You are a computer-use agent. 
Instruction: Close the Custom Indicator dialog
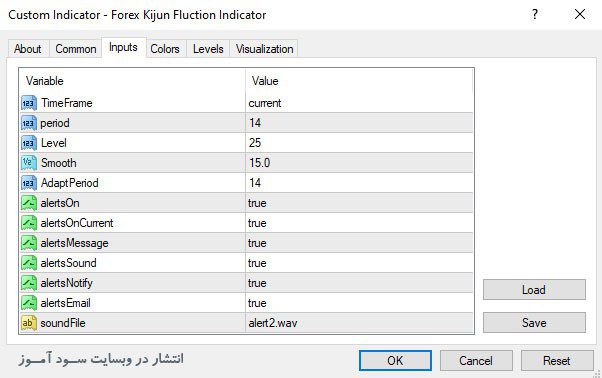tap(580, 15)
